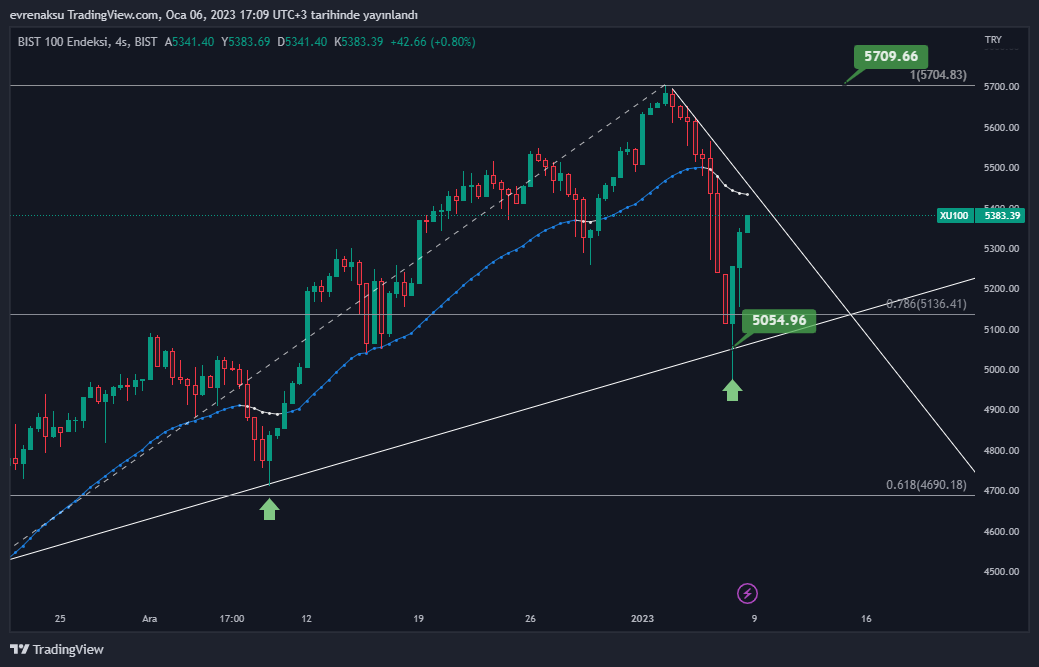Screen dimensions: 1039x667
Task: Click the evrenaksu publisher header text
Action: (x=213, y=15)
